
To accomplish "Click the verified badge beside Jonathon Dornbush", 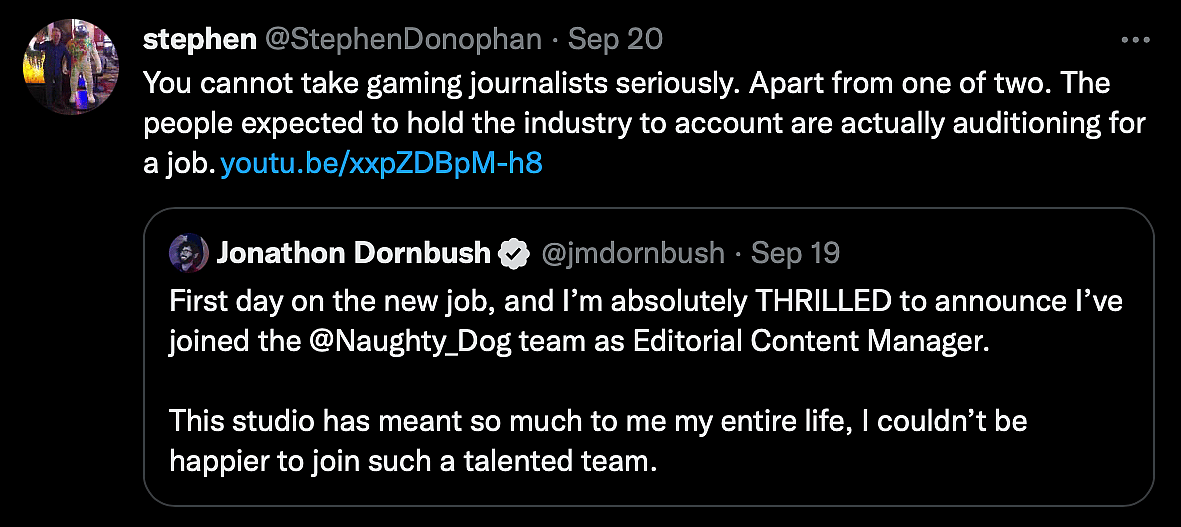I will [514, 254].
